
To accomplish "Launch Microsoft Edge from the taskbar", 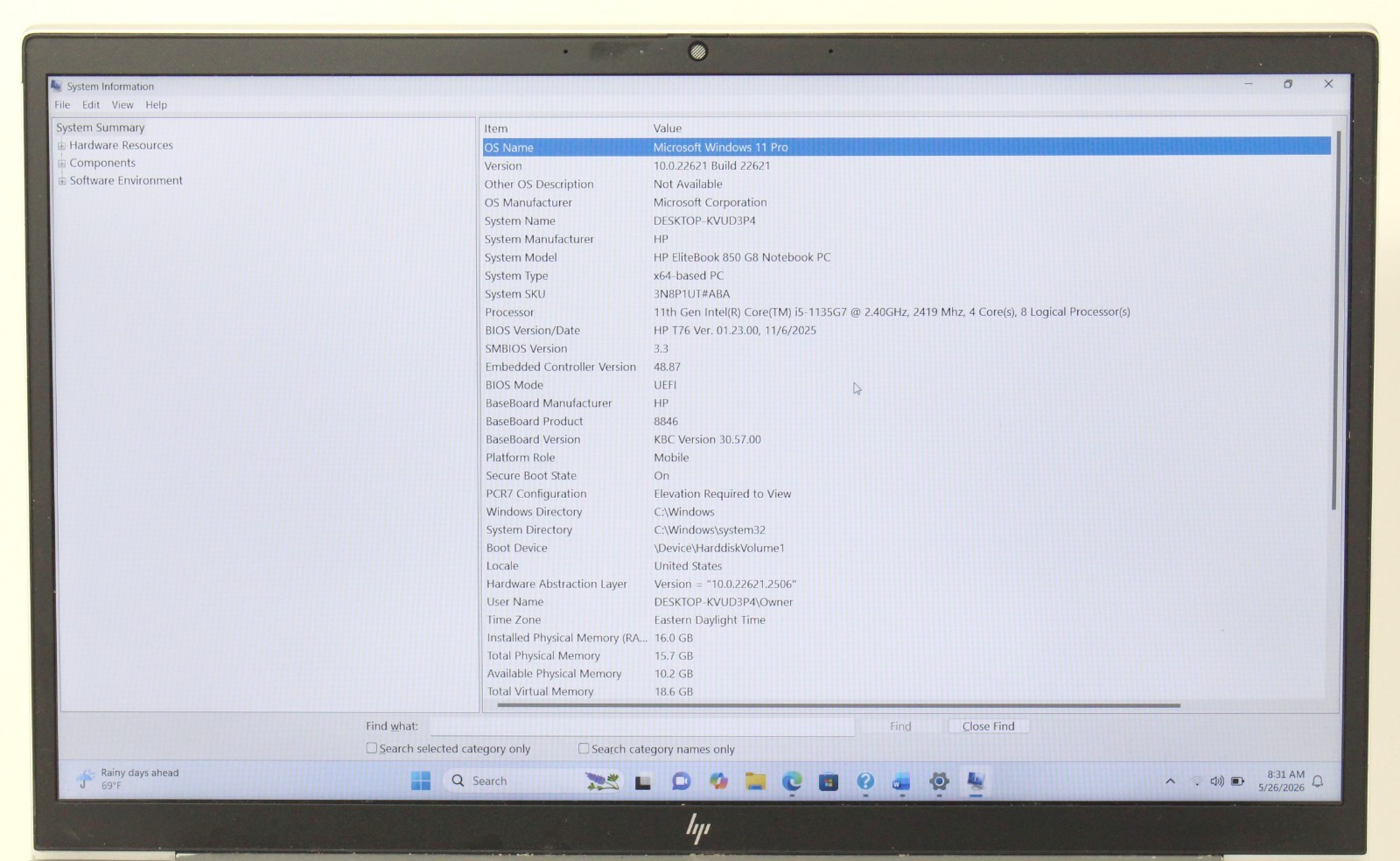I will (x=792, y=781).
